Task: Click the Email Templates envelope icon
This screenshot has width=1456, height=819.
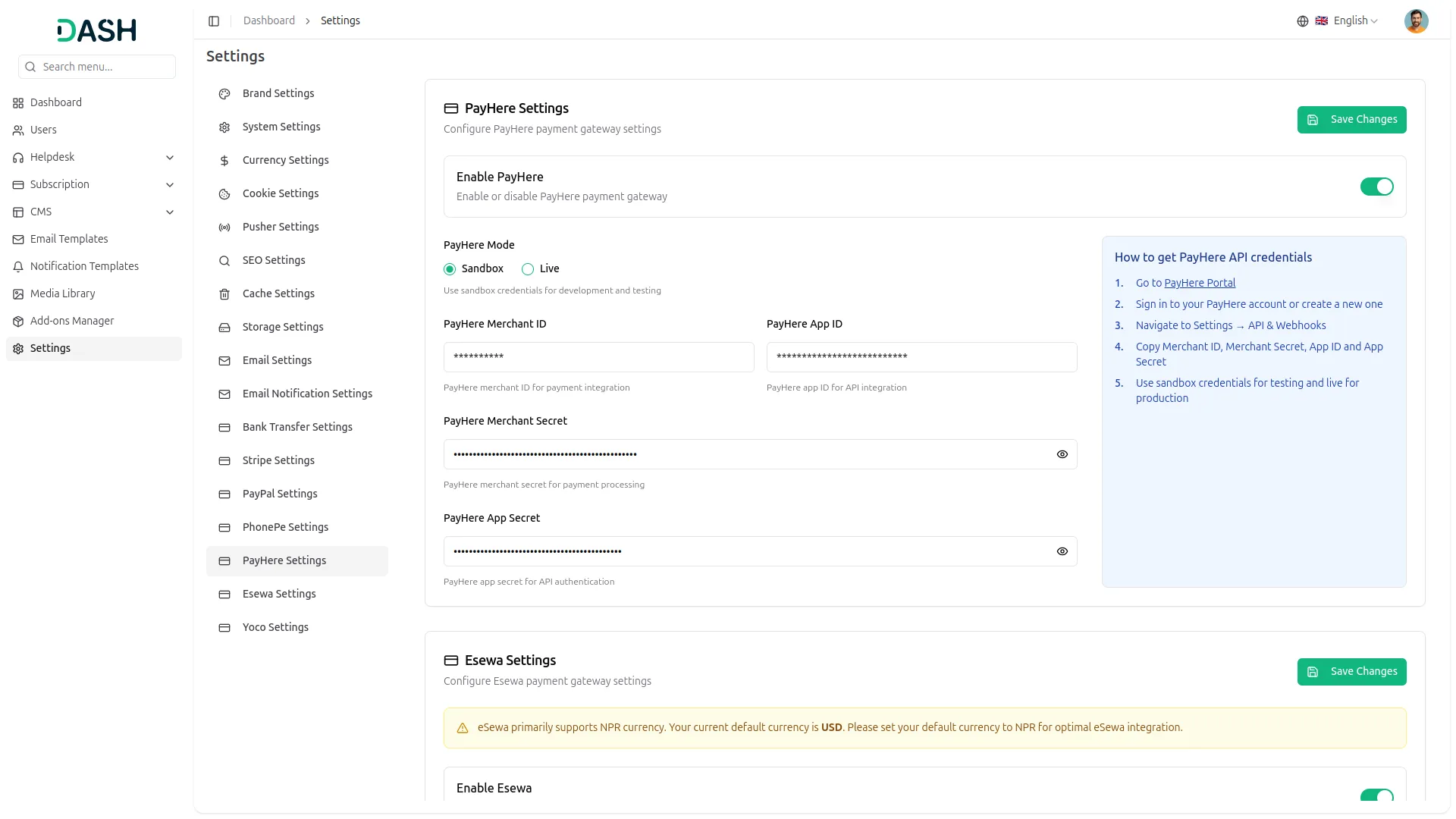Action: pos(18,240)
